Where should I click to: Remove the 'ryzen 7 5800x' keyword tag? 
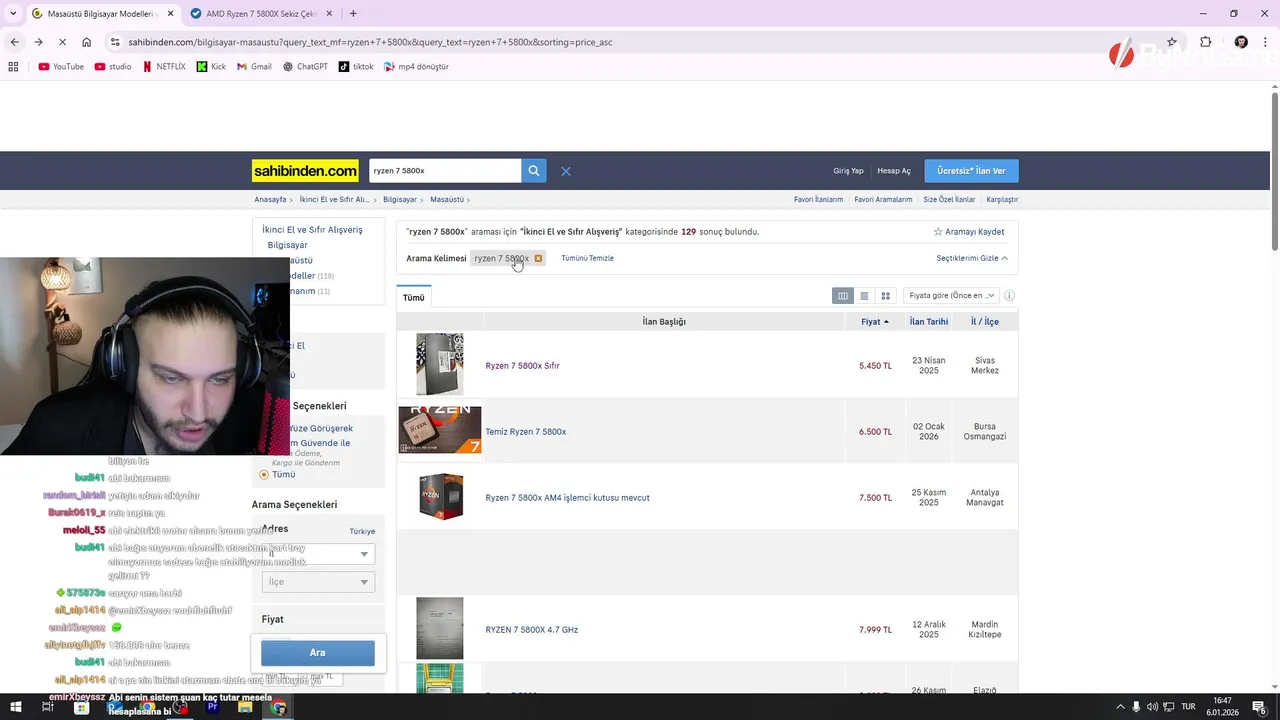pos(538,258)
